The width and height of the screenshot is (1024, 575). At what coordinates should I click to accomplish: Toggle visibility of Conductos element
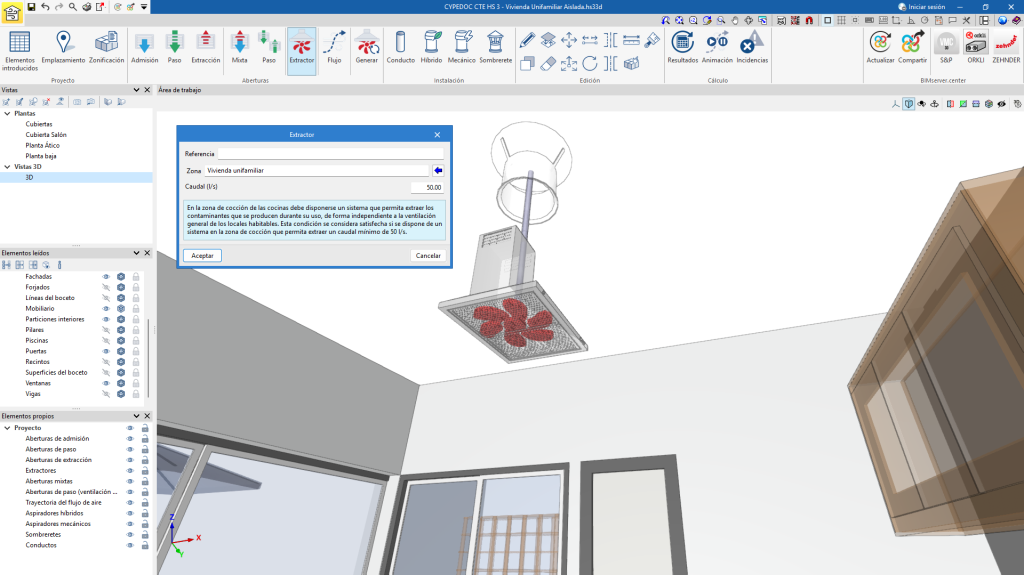(130, 545)
